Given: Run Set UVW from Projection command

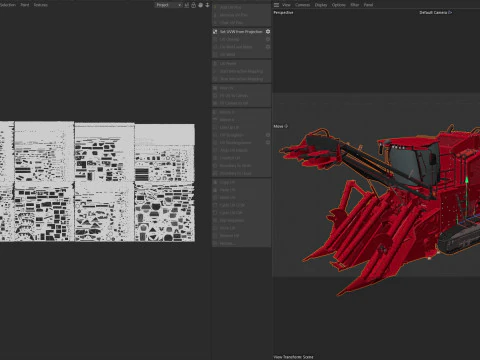Looking at the screenshot, I should 241,32.
